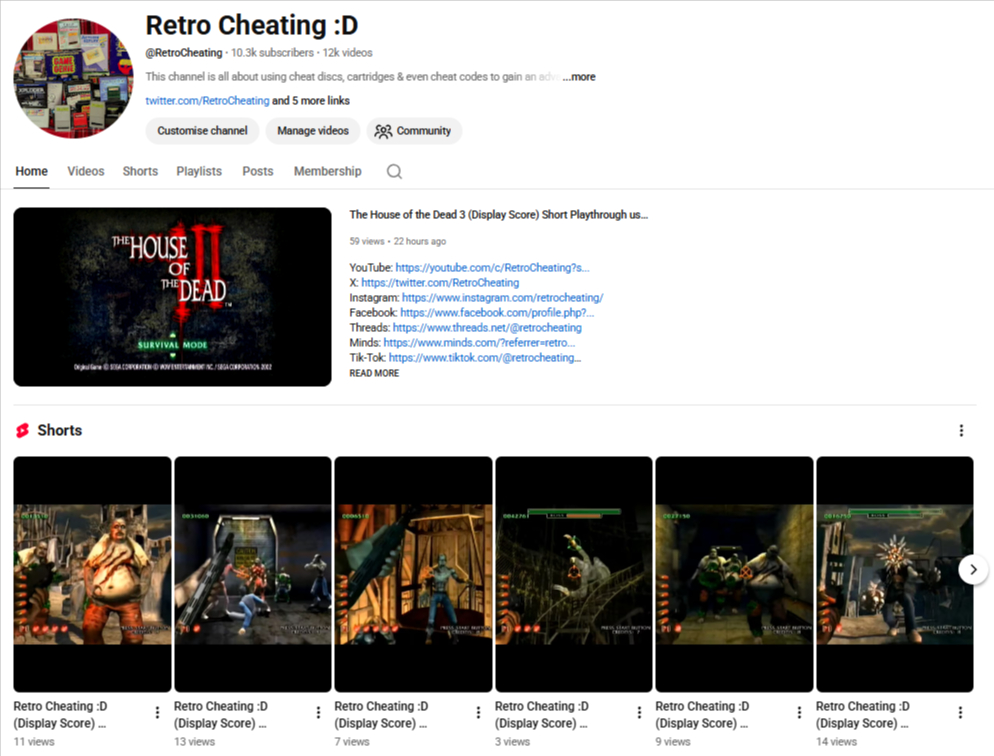The height and width of the screenshot is (756, 994).
Task: Select the Home tab
Action: (32, 171)
